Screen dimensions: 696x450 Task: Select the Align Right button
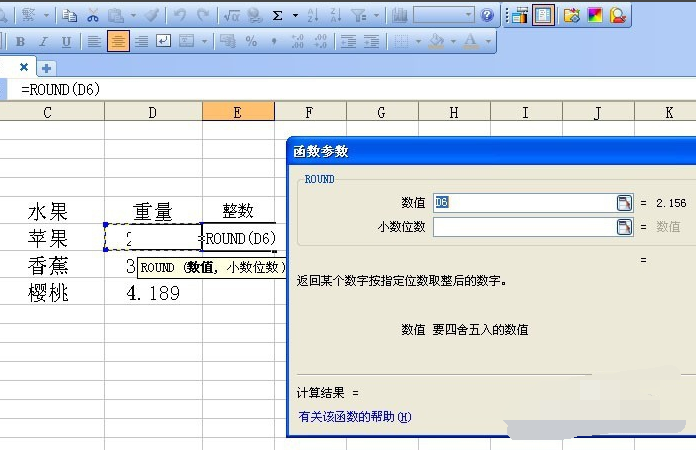142,42
